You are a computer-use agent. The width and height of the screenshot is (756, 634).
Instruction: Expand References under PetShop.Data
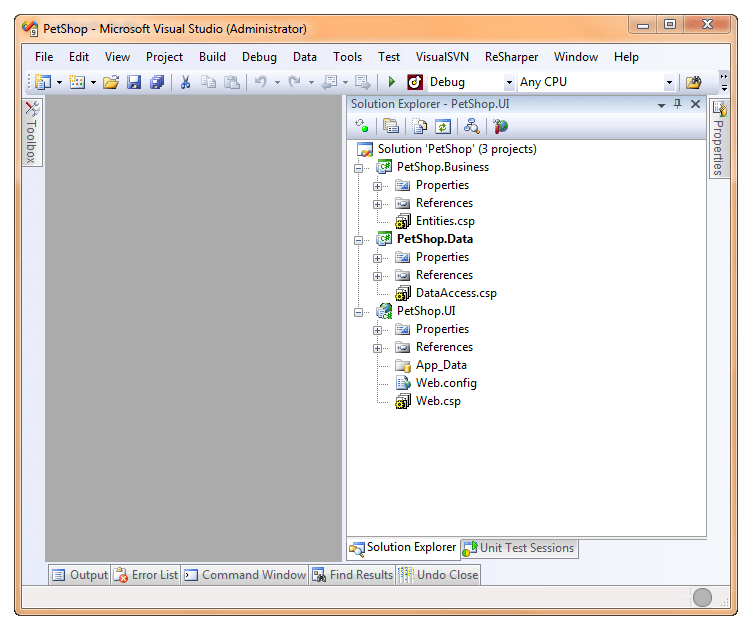(378, 276)
